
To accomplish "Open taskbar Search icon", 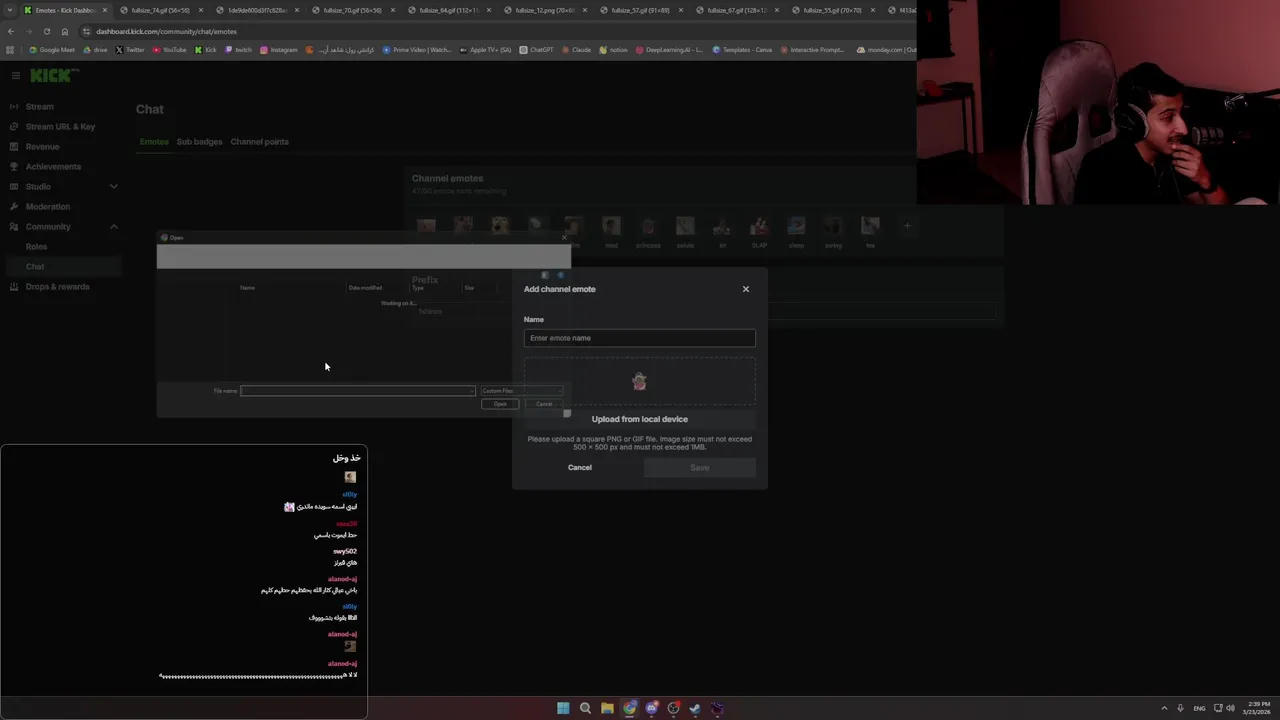I will 585,708.
